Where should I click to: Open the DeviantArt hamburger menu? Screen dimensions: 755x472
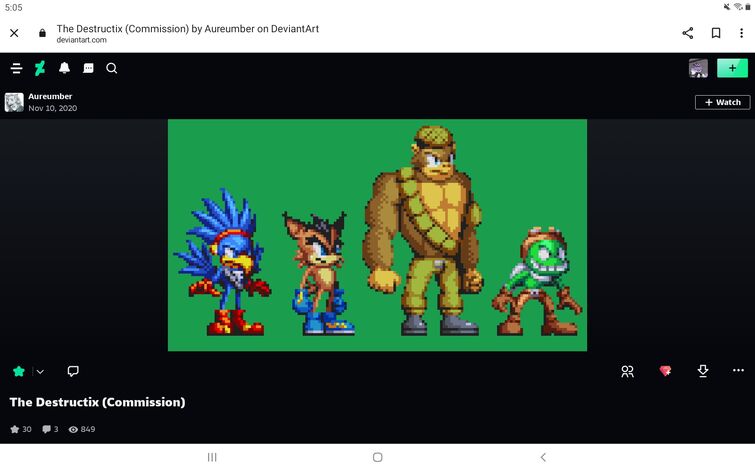(x=16, y=68)
